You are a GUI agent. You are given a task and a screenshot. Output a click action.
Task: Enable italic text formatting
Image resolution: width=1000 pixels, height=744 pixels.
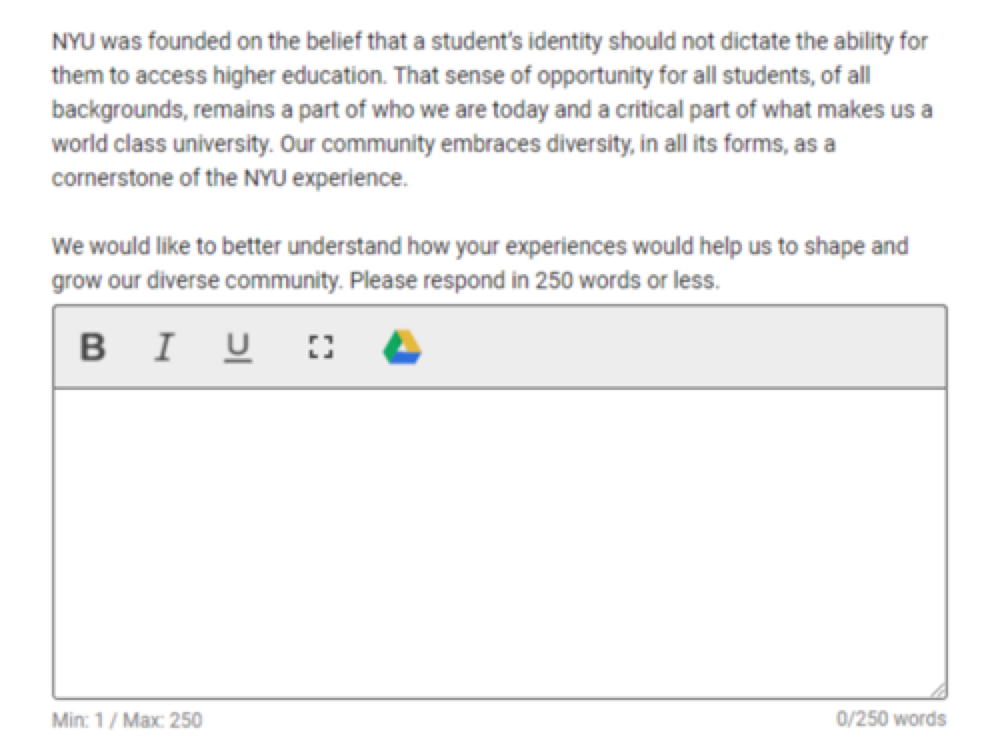164,347
